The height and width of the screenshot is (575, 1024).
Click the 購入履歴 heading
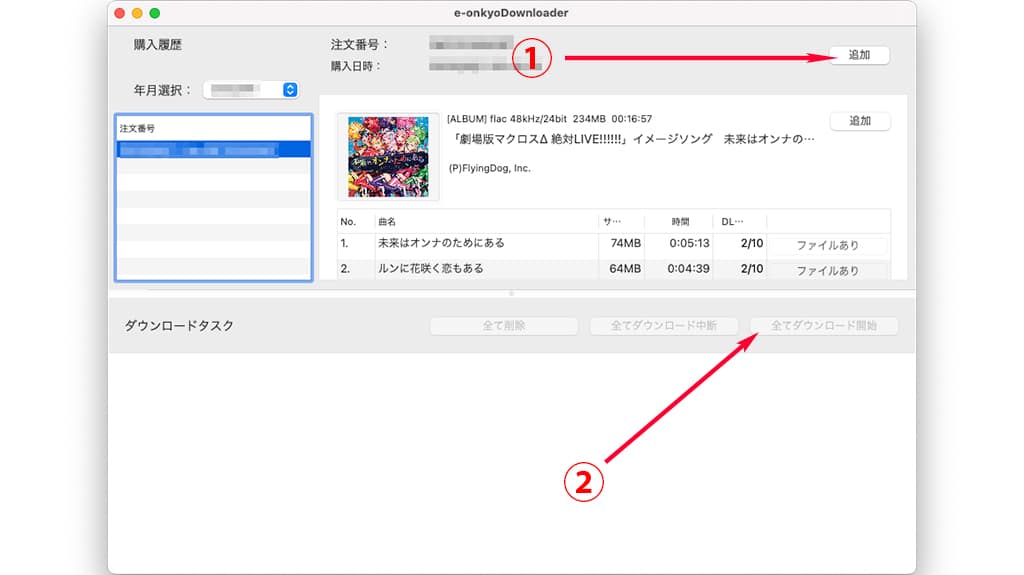pos(157,44)
